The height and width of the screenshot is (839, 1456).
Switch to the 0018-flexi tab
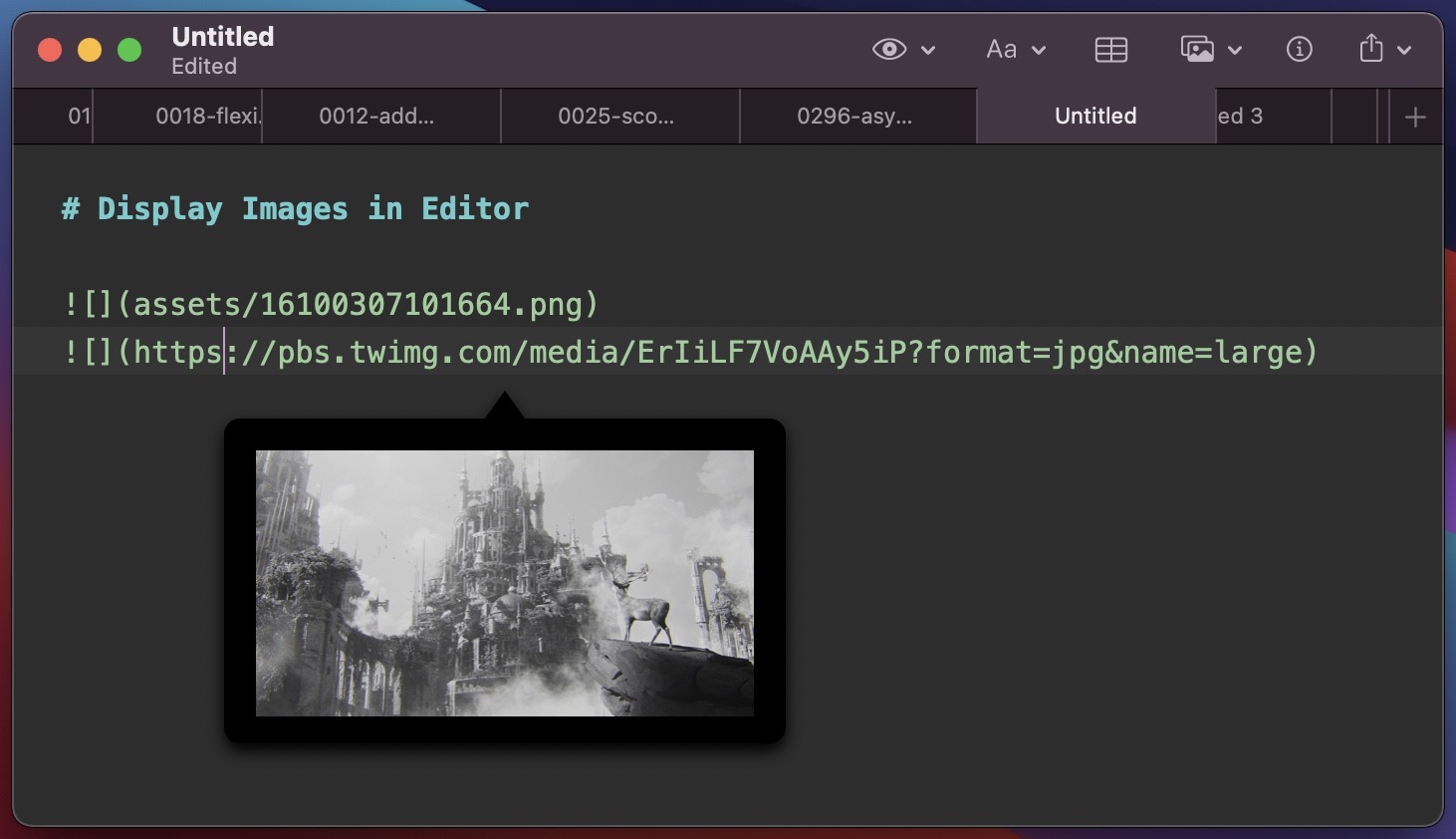click(x=207, y=117)
